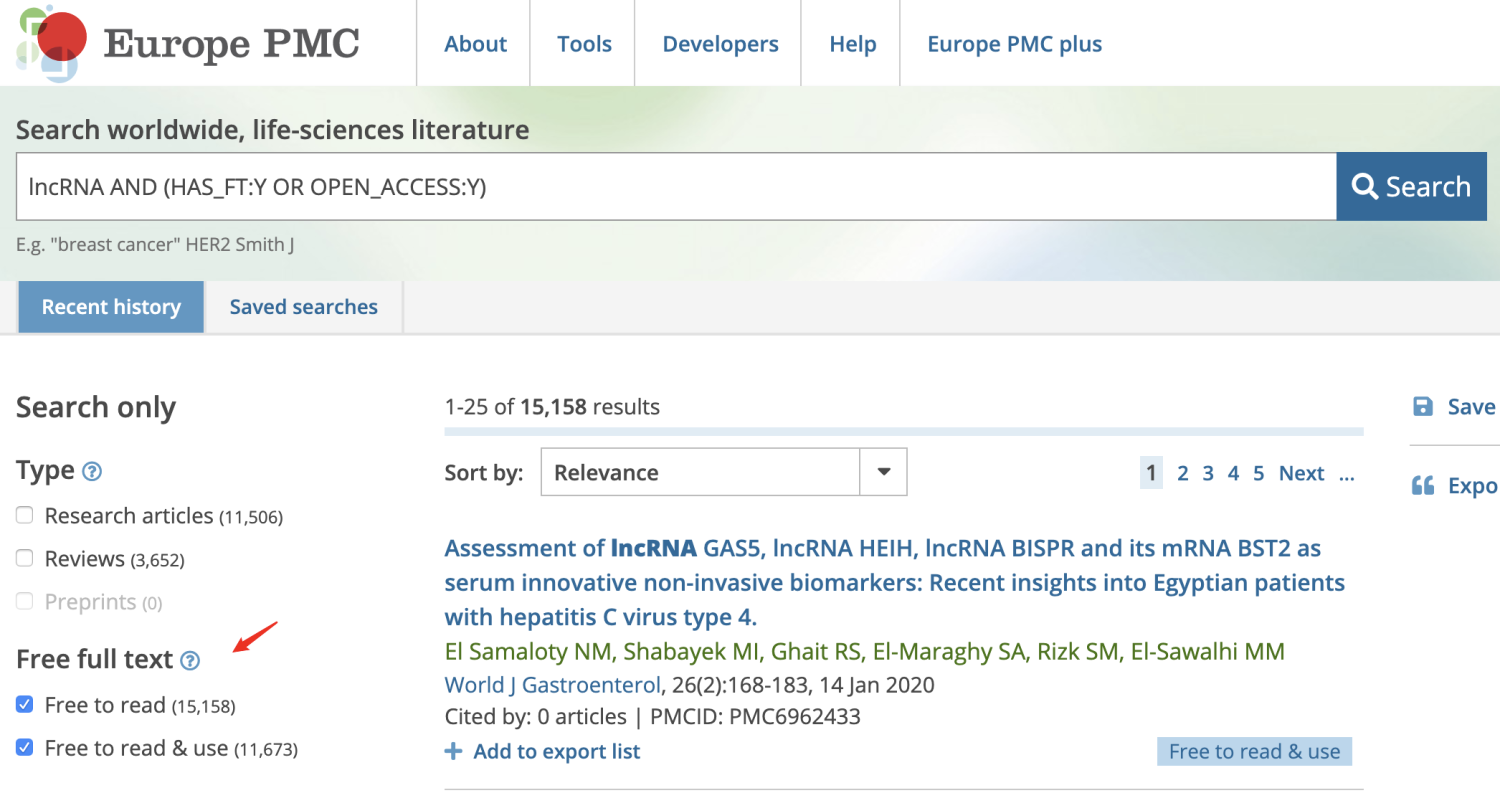Check the Research articles checkbox
Image resolution: width=1500 pixels, height=793 pixels.
pyautogui.click(x=25, y=515)
